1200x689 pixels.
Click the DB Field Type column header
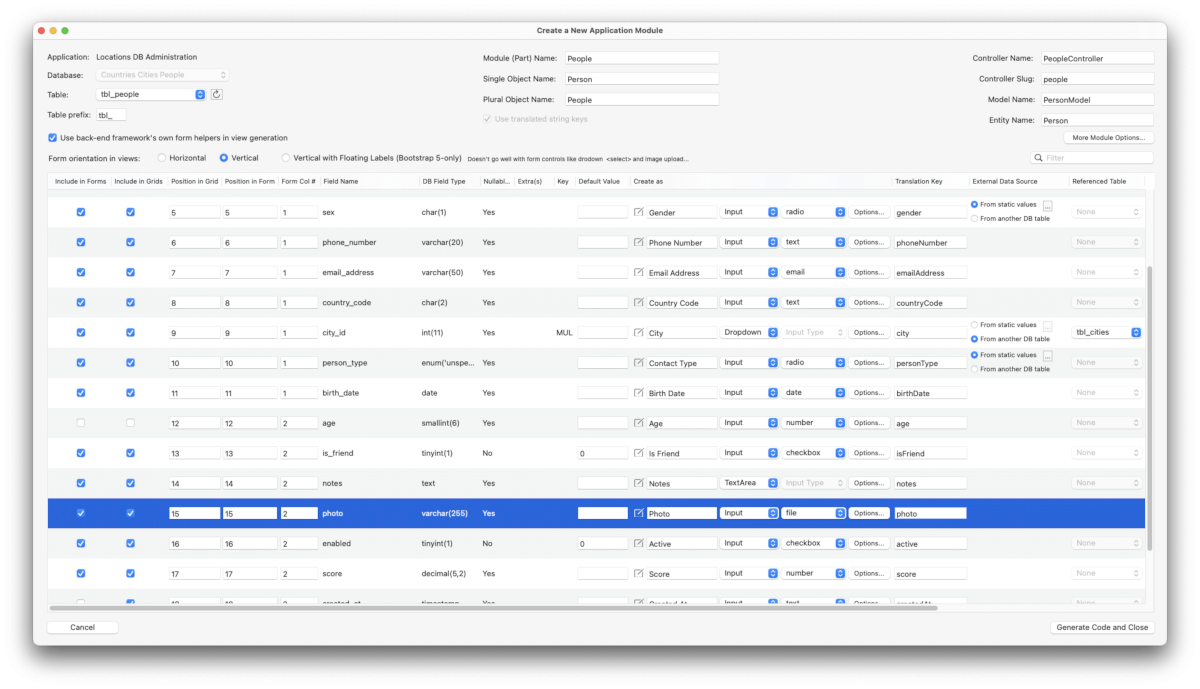pyautogui.click(x=444, y=181)
